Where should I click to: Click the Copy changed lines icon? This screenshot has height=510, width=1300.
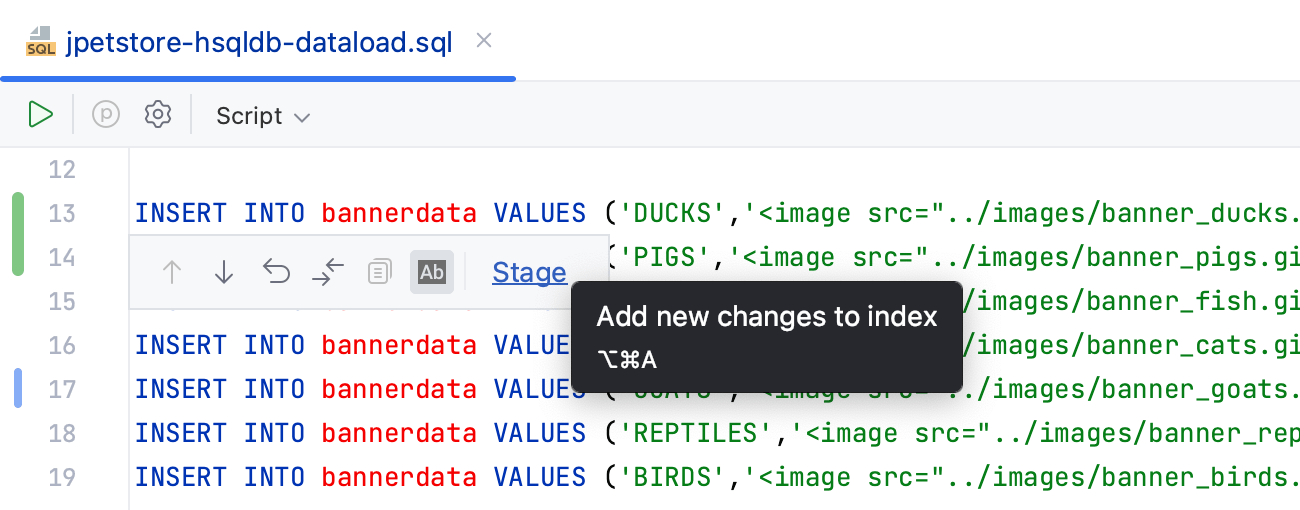(x=380, y=272)
